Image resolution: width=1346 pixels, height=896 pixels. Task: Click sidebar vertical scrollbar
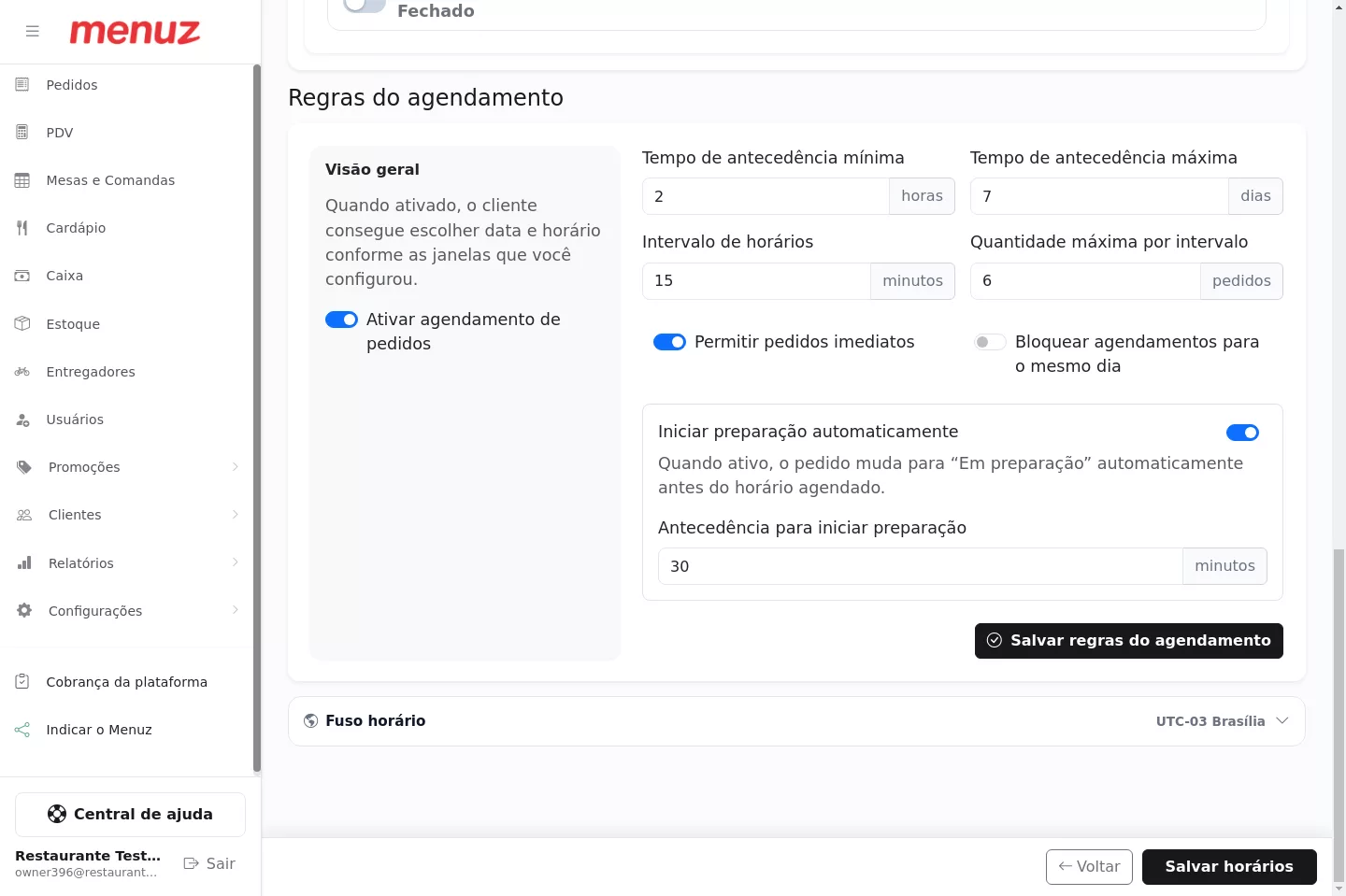(x=257, y=419)
